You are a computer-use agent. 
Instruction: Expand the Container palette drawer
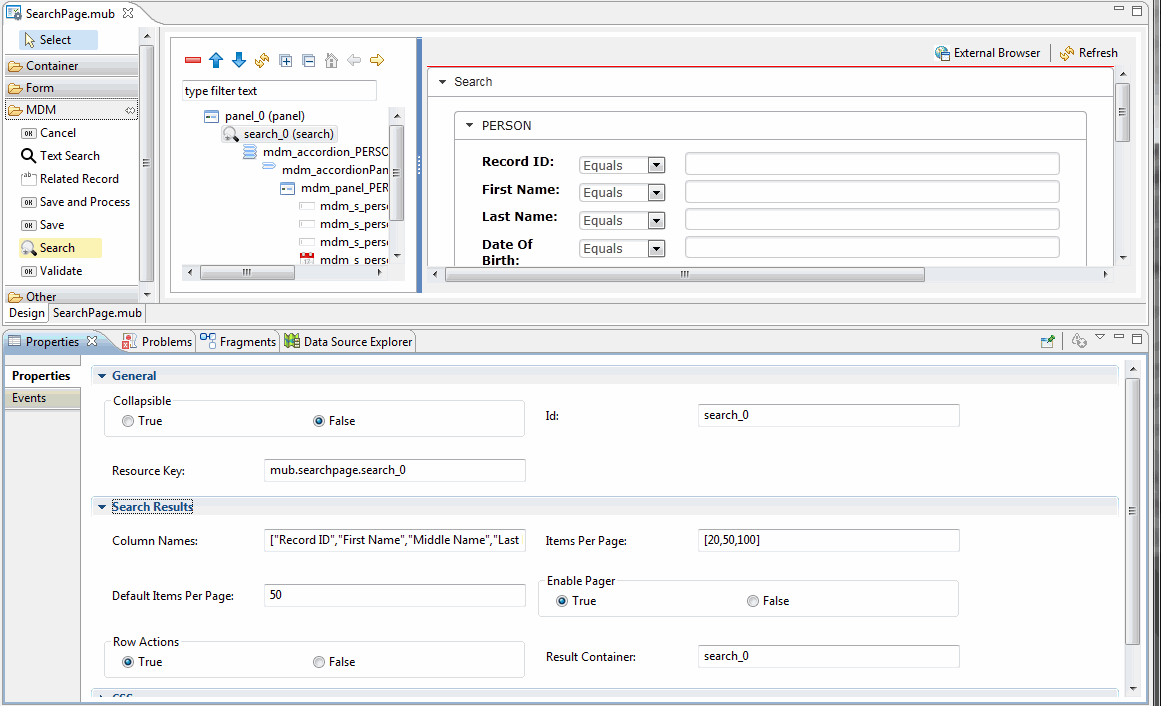point(71,66)
